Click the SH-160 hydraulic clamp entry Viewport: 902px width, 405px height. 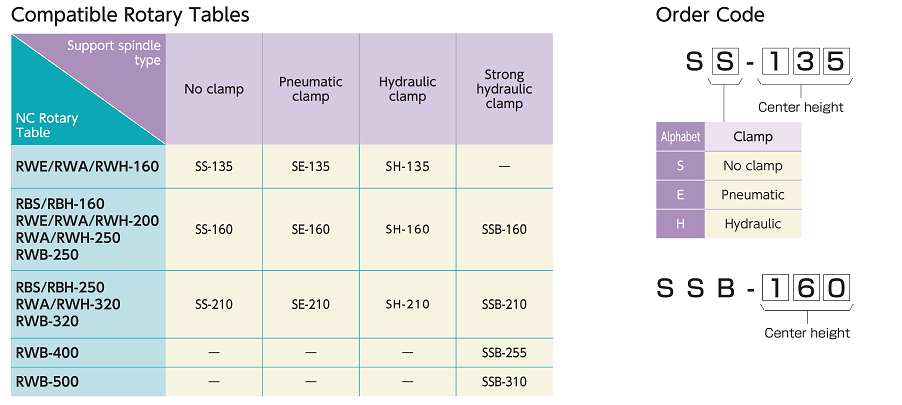[x=407, y=230]
